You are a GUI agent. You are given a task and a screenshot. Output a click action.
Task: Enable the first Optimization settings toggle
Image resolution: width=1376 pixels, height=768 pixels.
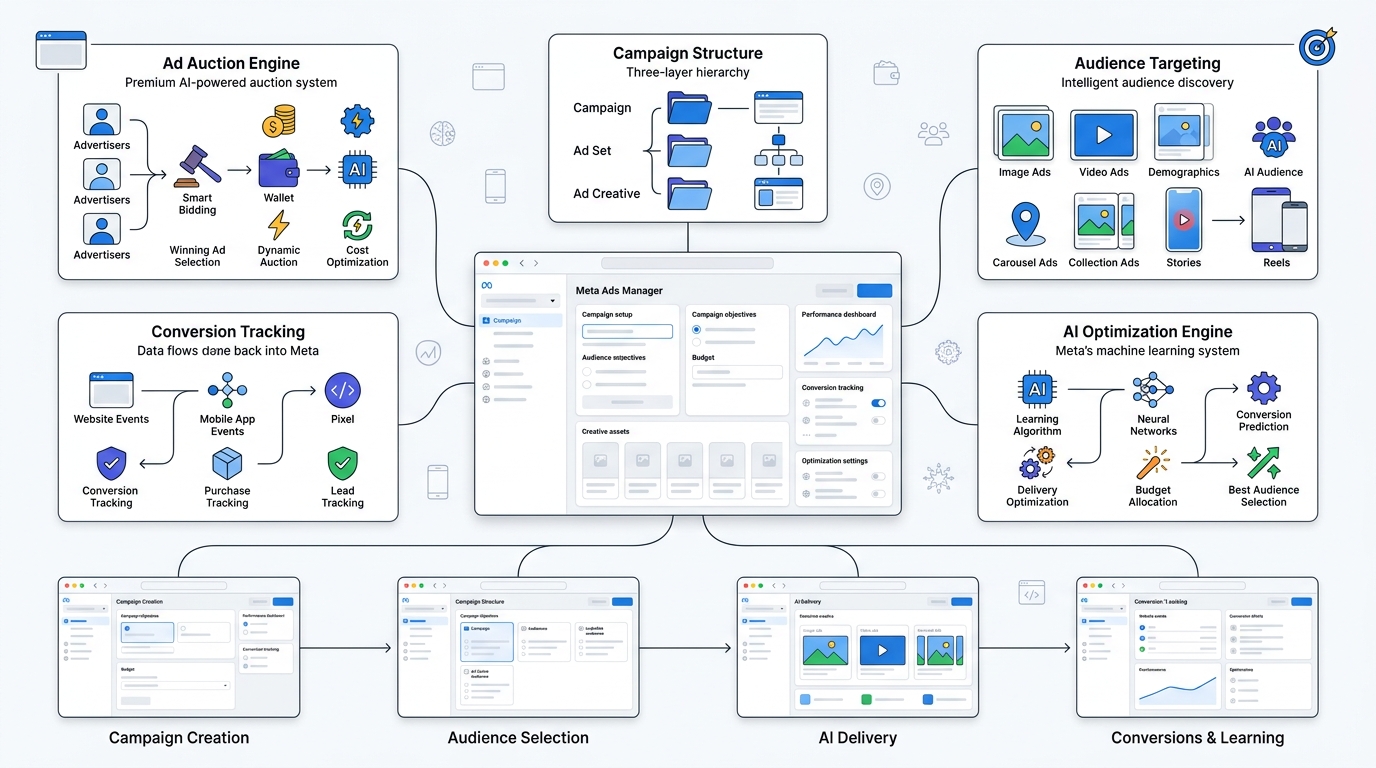[x=878, y=477]
